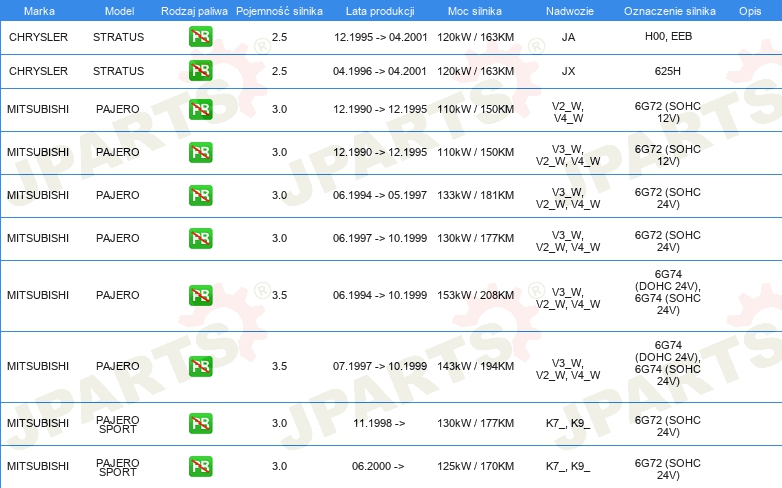Click the date range 07.1997 -> 10.1999
Screen dimensions: 782x488
click(x=380, y=366)
